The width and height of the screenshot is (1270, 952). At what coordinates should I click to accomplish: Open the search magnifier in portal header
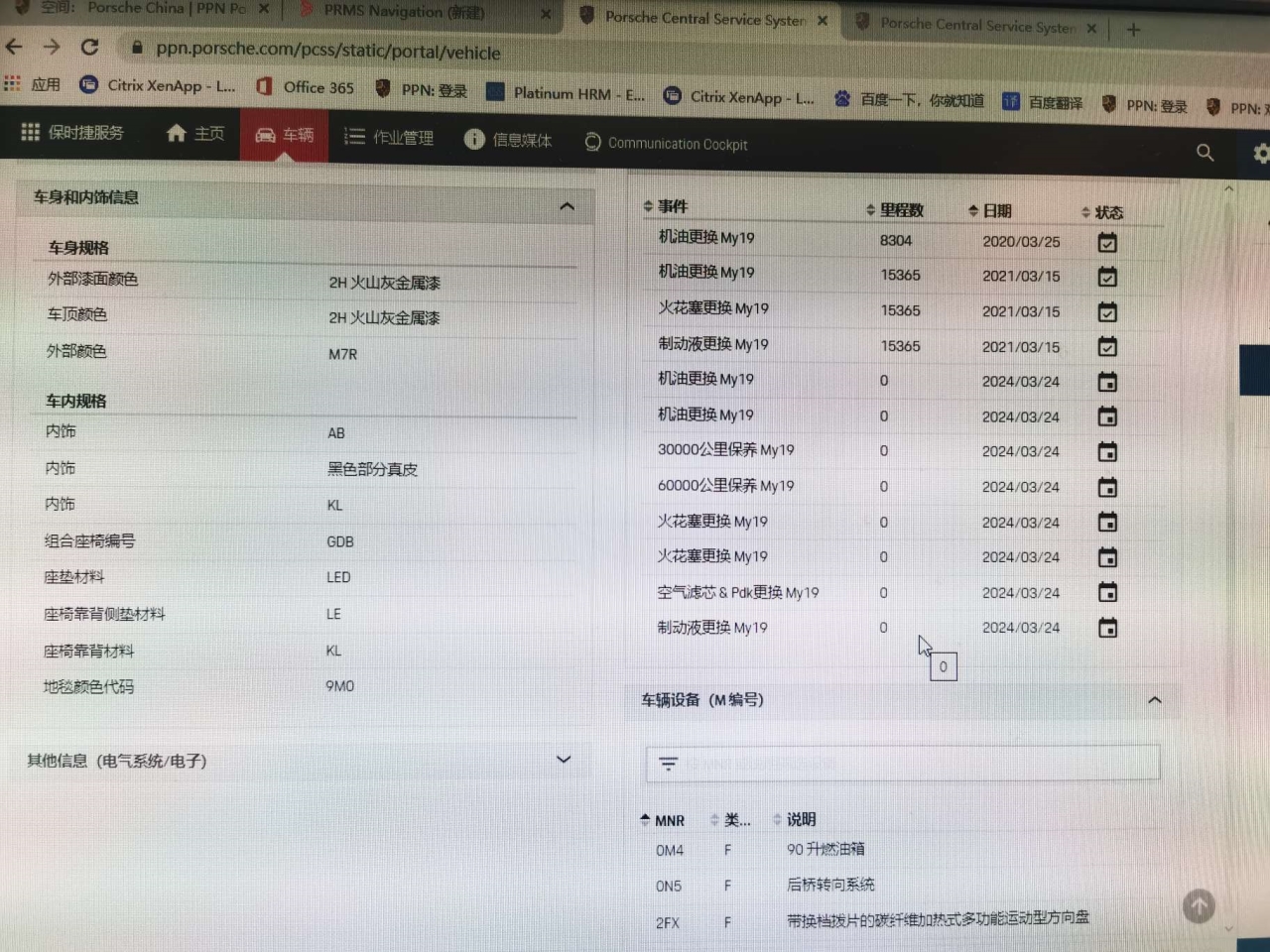tap(1205, 152)
